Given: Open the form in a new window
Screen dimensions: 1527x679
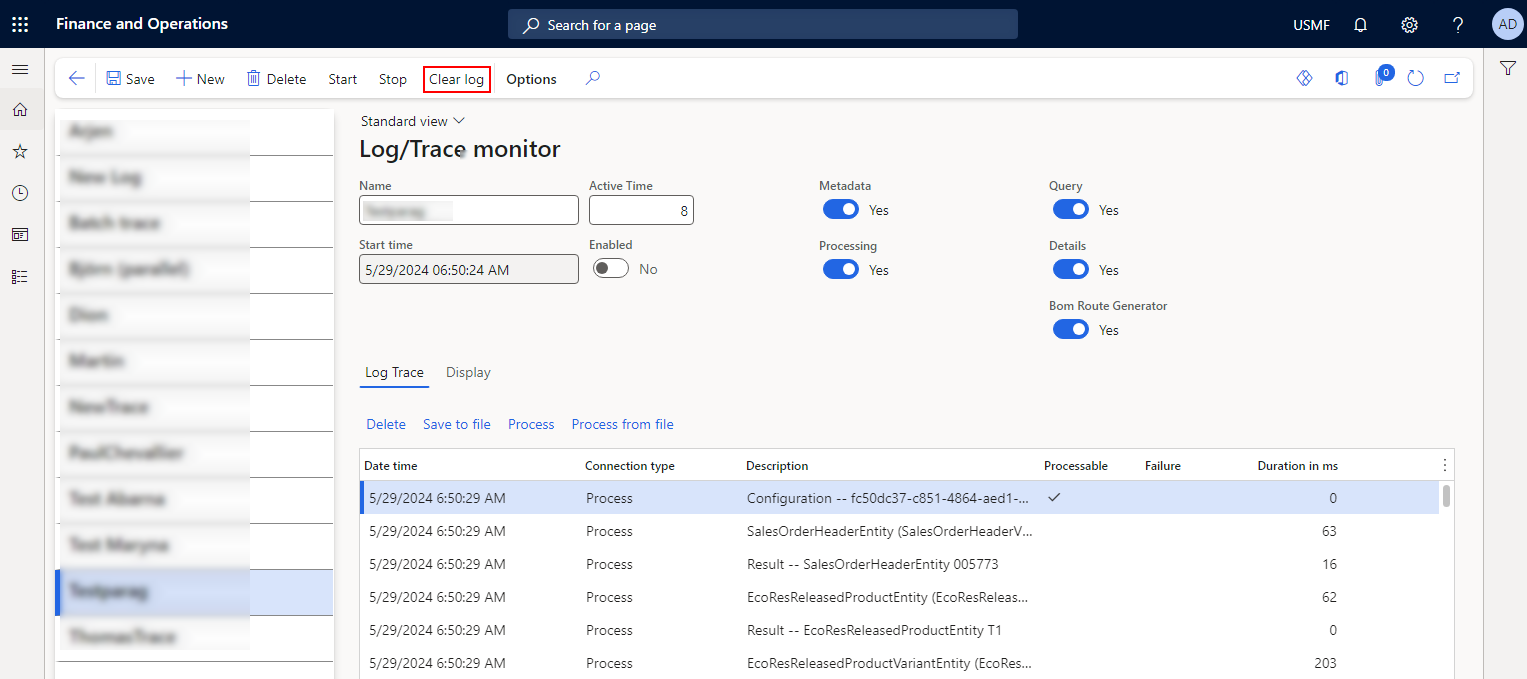Looking at the screenshot, I should 1452,78.
